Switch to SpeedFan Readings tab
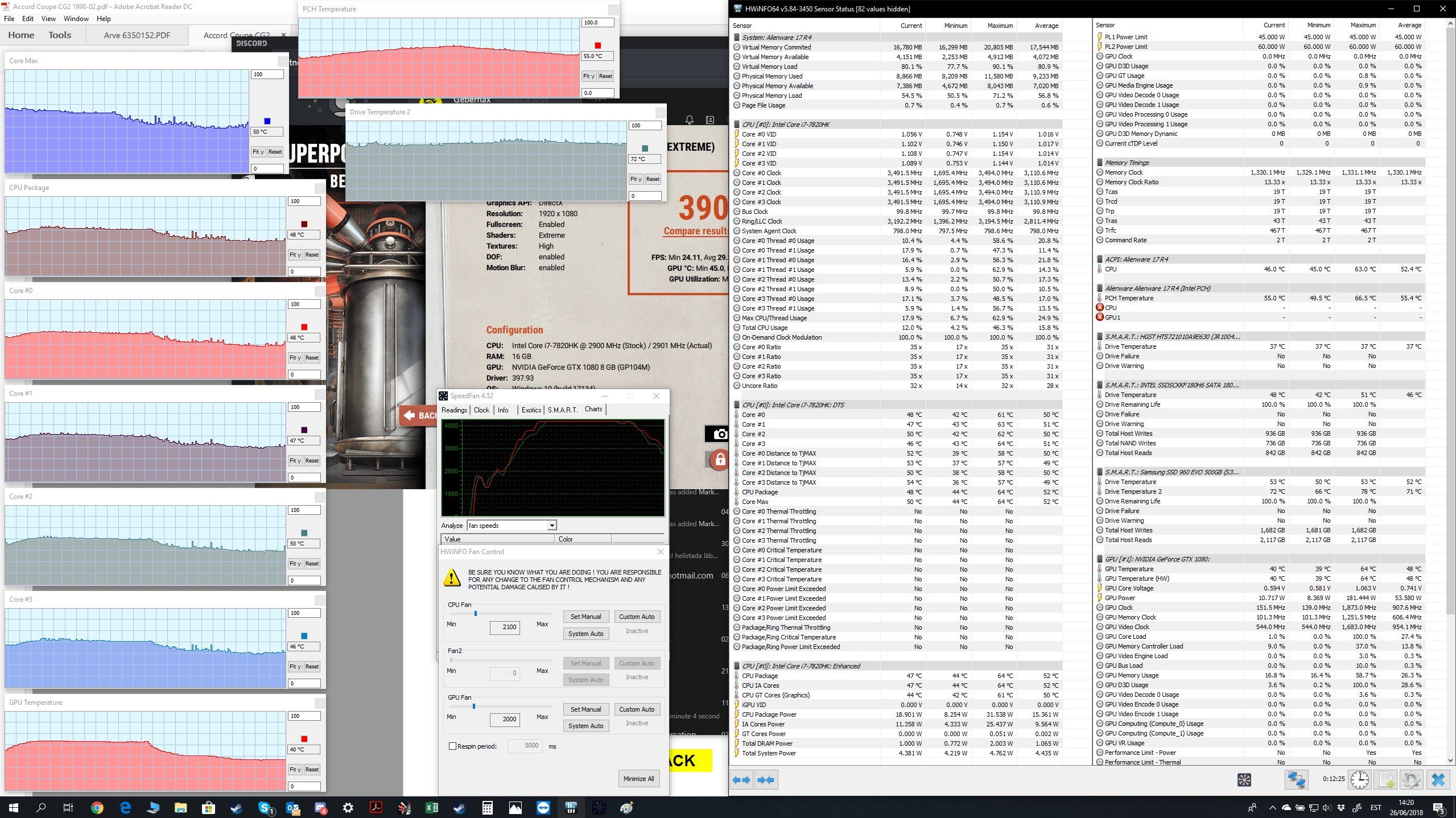Viewport: 1456px width, 818px height. [x=454, y=410]
